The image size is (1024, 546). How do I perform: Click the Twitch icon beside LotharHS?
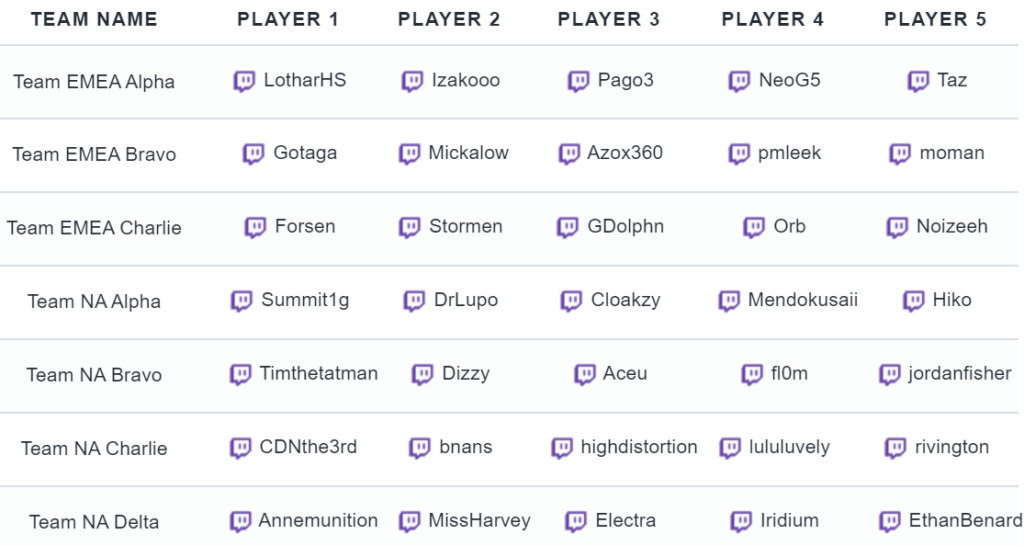click(x=244, y=82)
